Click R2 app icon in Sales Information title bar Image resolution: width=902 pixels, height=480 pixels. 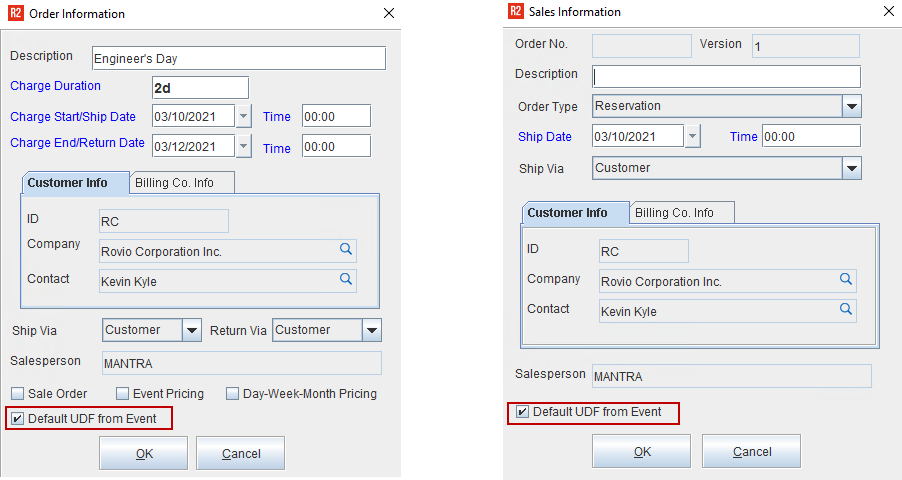click(516, 12)
